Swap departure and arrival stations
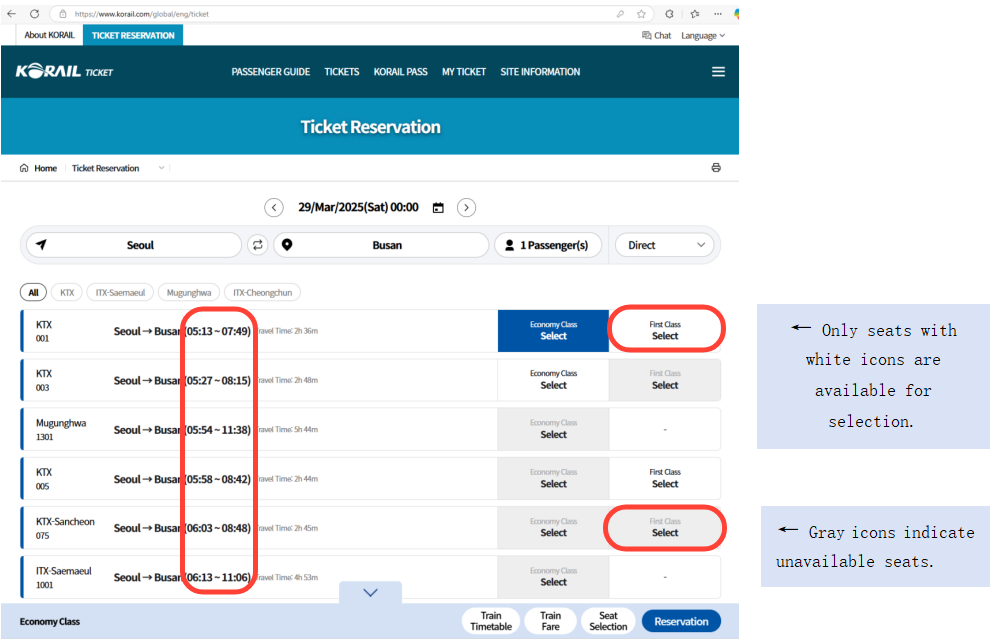995x644 pixels. pos(258,245)
